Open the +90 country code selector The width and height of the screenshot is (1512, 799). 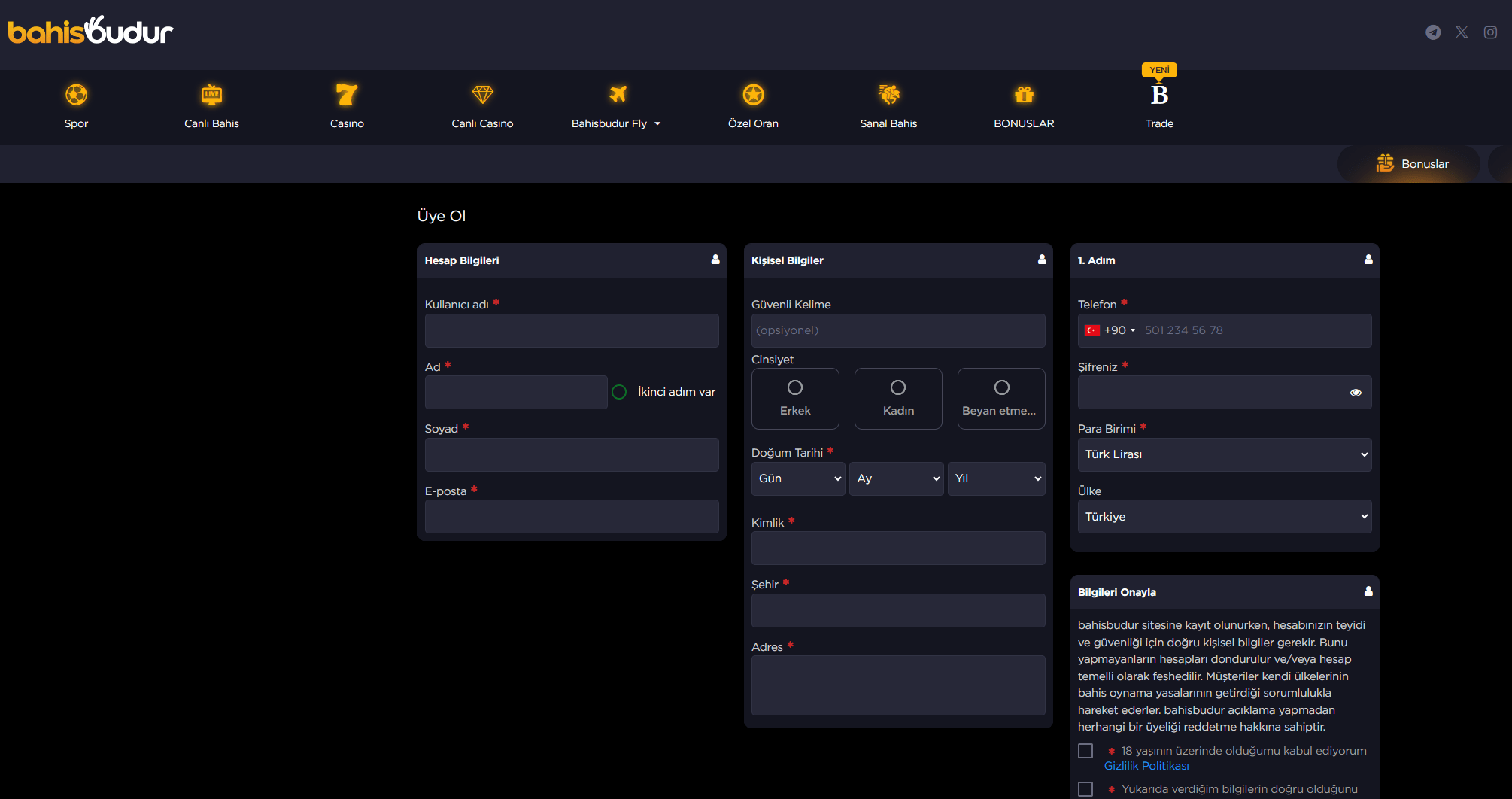1110,330
